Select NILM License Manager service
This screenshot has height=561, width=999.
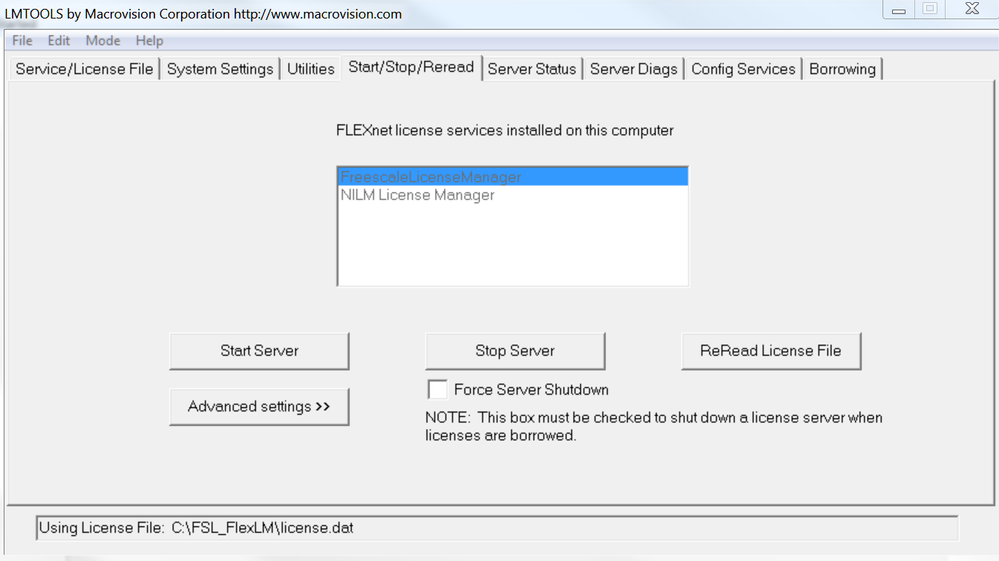tap(418, 195)
